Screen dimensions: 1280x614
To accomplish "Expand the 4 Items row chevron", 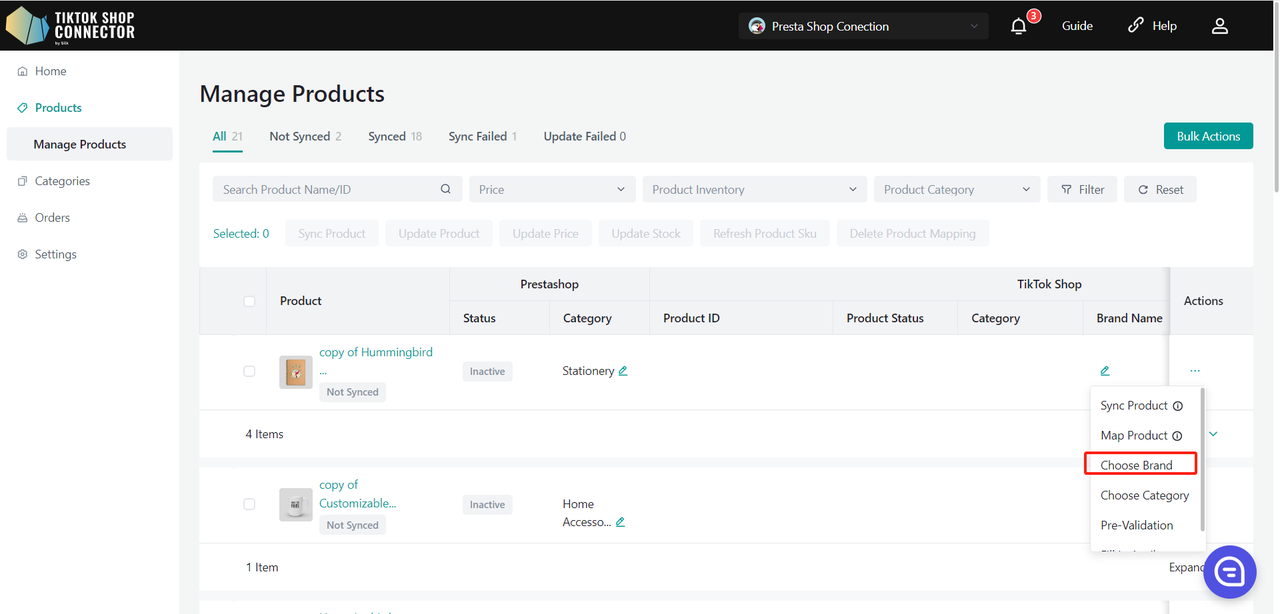I will (1214, 434).
